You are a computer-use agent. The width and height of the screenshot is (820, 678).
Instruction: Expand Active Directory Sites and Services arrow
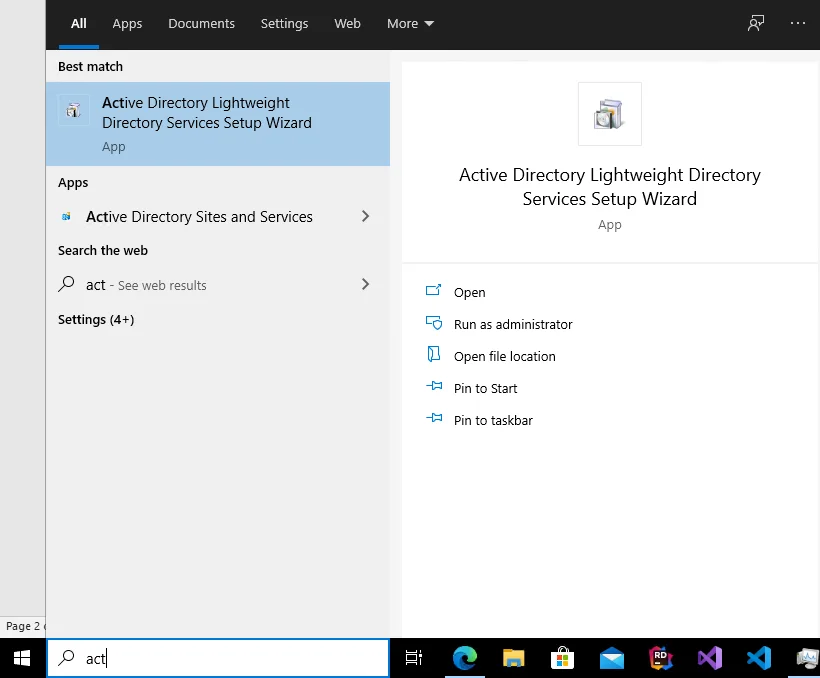(365, 217)
